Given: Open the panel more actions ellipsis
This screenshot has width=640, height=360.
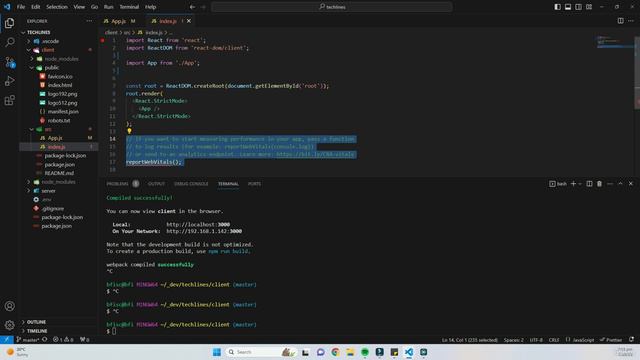Looking at the screenshot, I should coord(610,184).
